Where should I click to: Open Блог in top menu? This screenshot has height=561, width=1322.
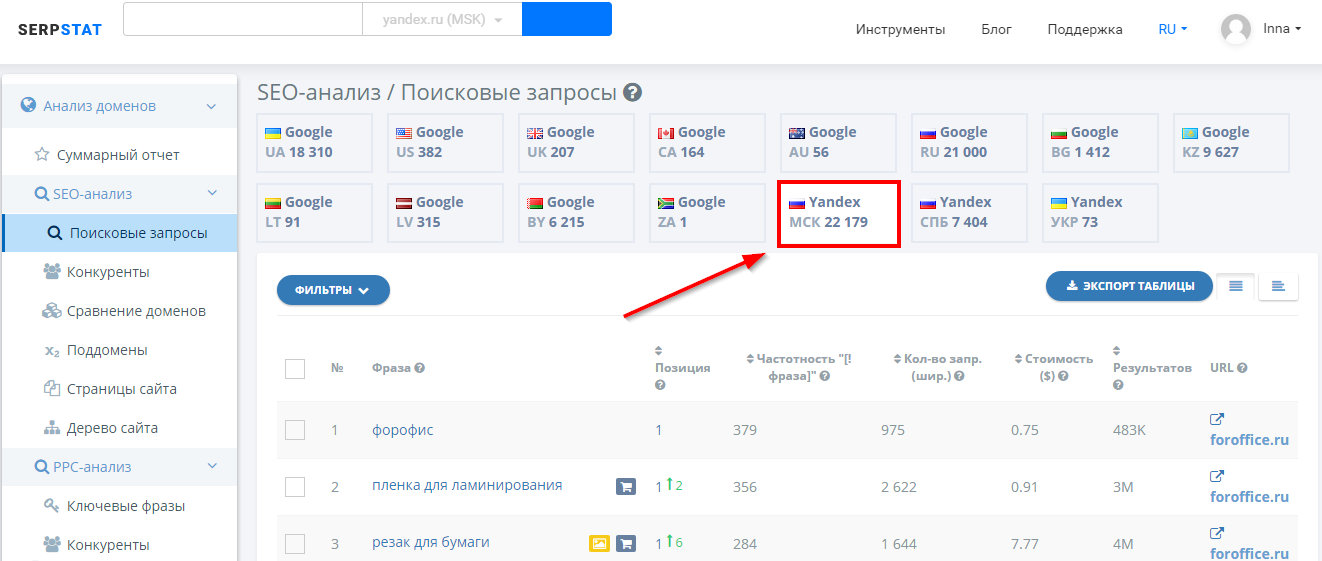pyautogui.click(x=997, y=29)
